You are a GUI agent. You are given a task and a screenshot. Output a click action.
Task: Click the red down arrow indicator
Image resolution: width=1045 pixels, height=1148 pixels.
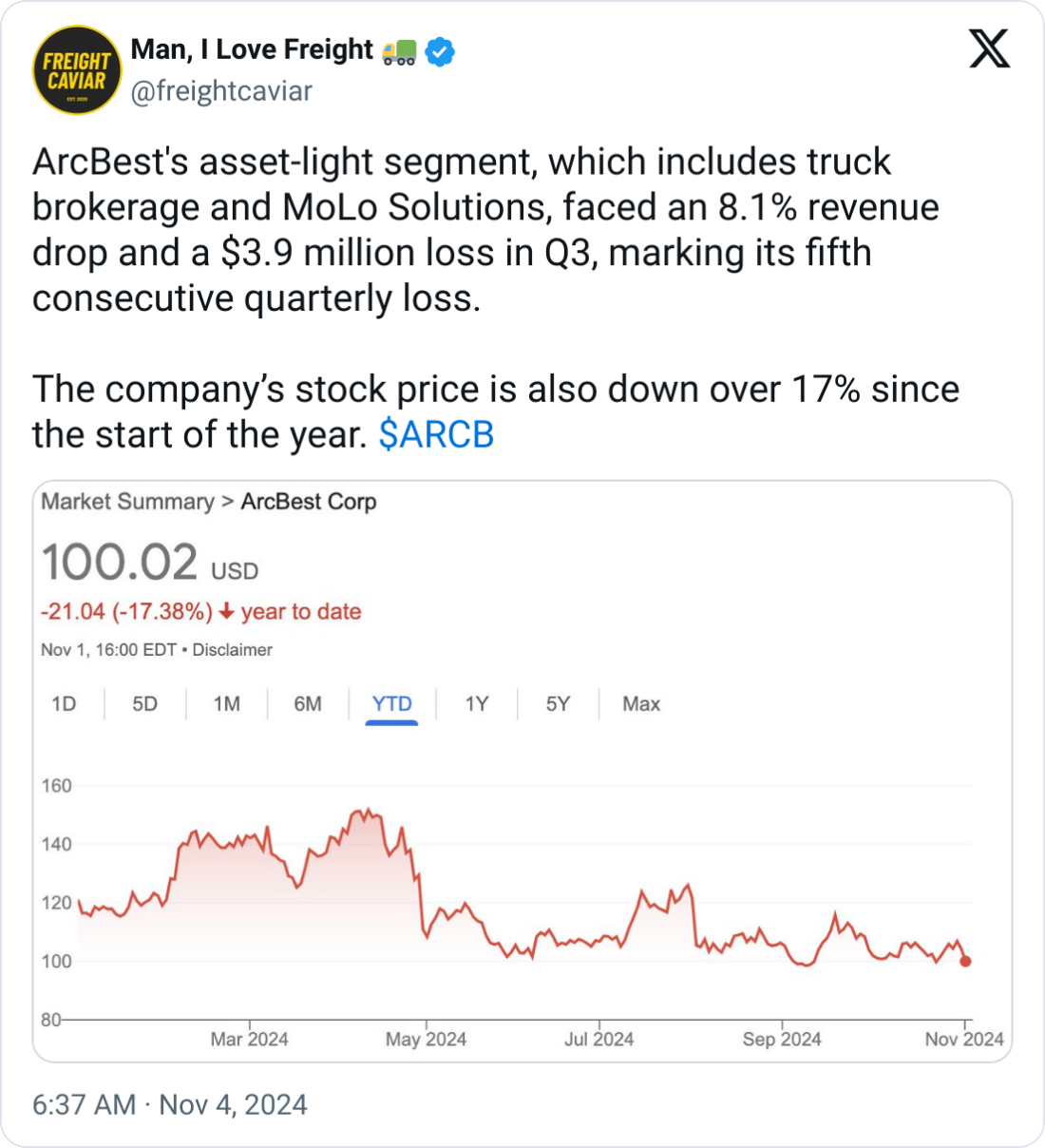pyautogui.click(x=226, y=612)
